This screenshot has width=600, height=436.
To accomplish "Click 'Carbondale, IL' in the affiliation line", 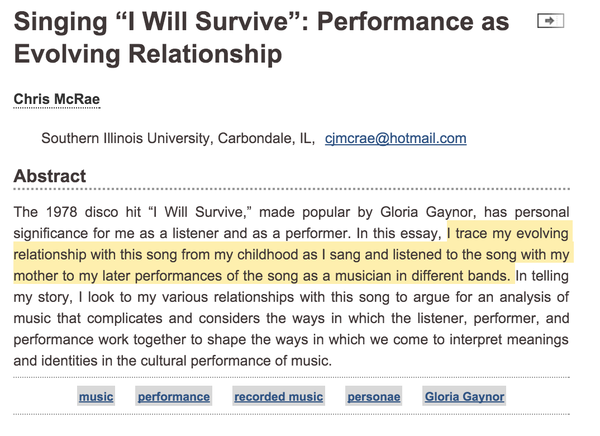I will click(x=265, y=138).
